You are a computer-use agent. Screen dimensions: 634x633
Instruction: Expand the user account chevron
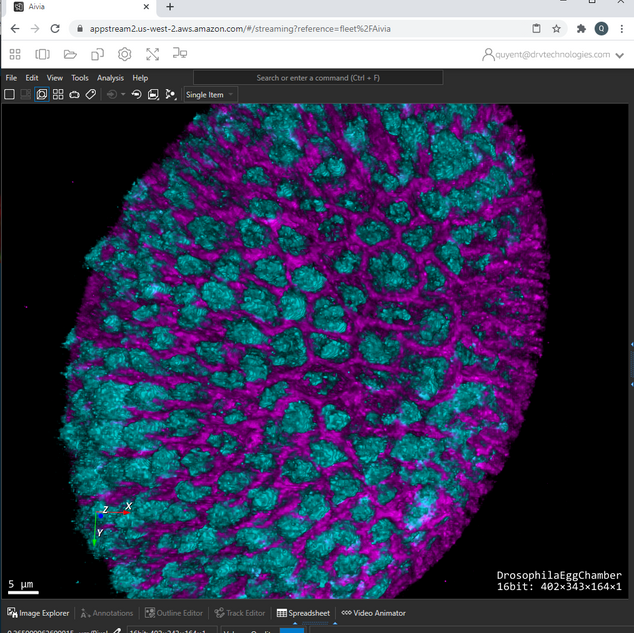(619, 55)
